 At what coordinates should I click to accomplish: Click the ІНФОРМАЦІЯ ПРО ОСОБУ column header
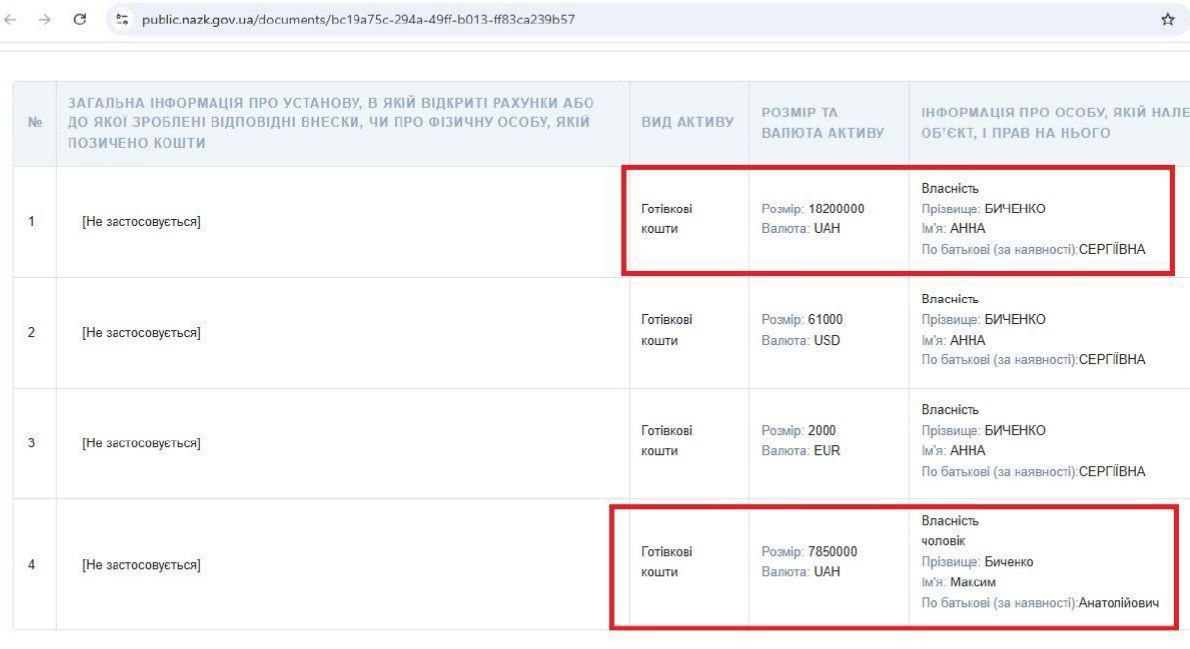pyautogui.click(x=1050, y=123)
